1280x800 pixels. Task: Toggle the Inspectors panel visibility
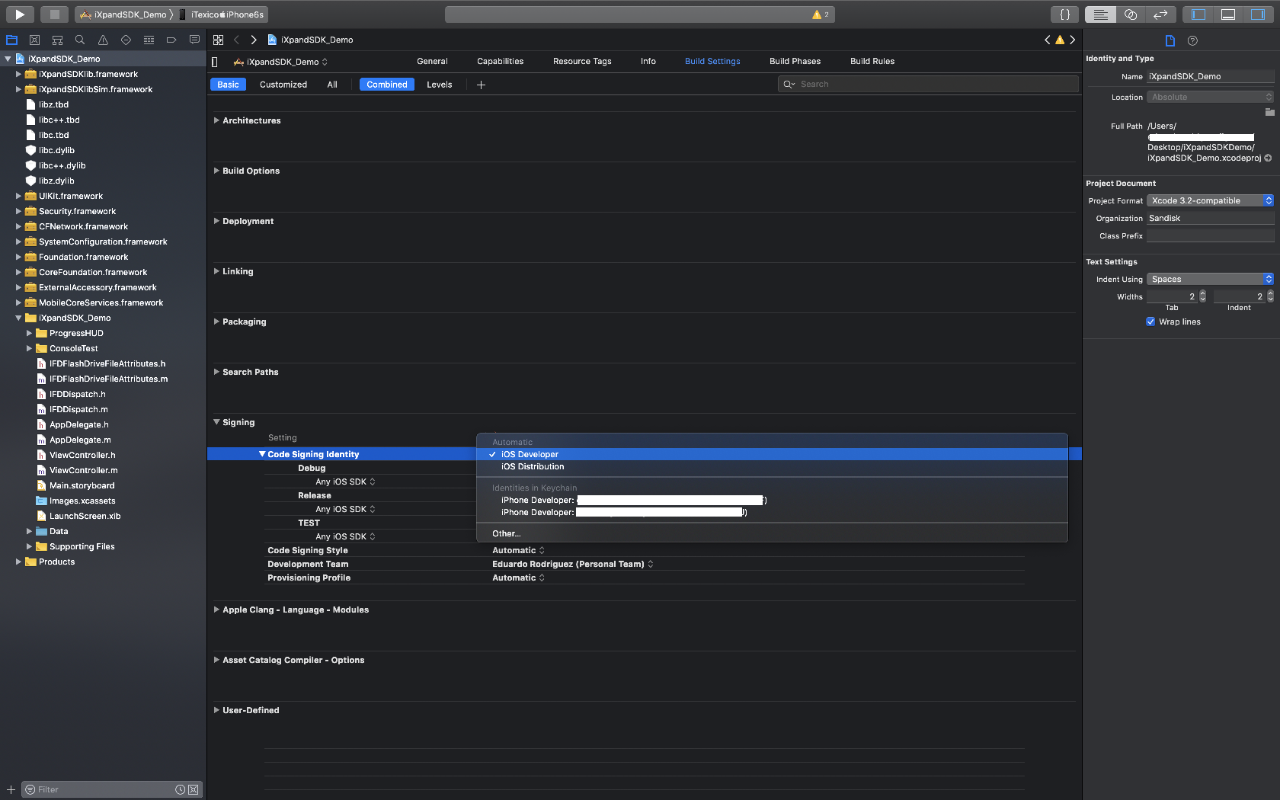click(1258, 15)
